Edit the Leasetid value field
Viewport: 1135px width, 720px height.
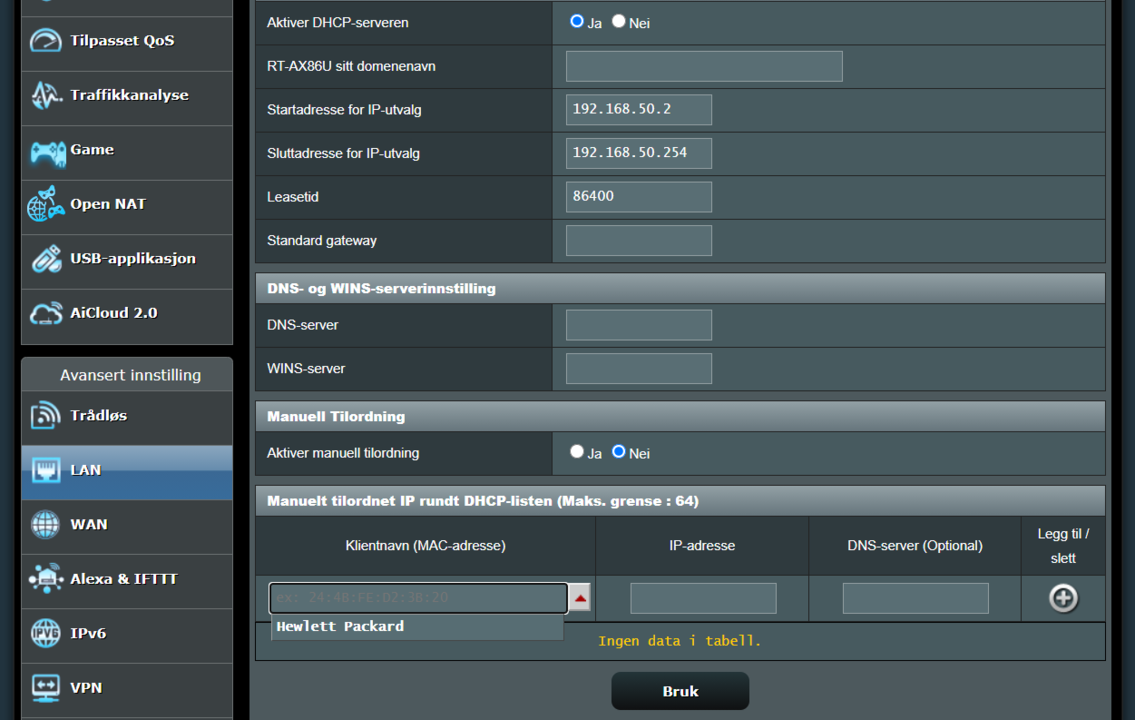(638, 196)
